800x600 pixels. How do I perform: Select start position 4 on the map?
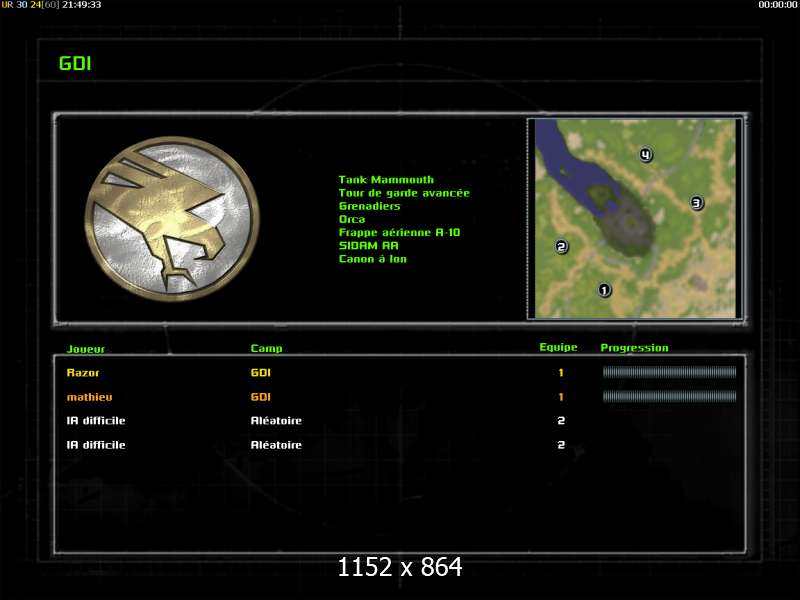[646, 155]
